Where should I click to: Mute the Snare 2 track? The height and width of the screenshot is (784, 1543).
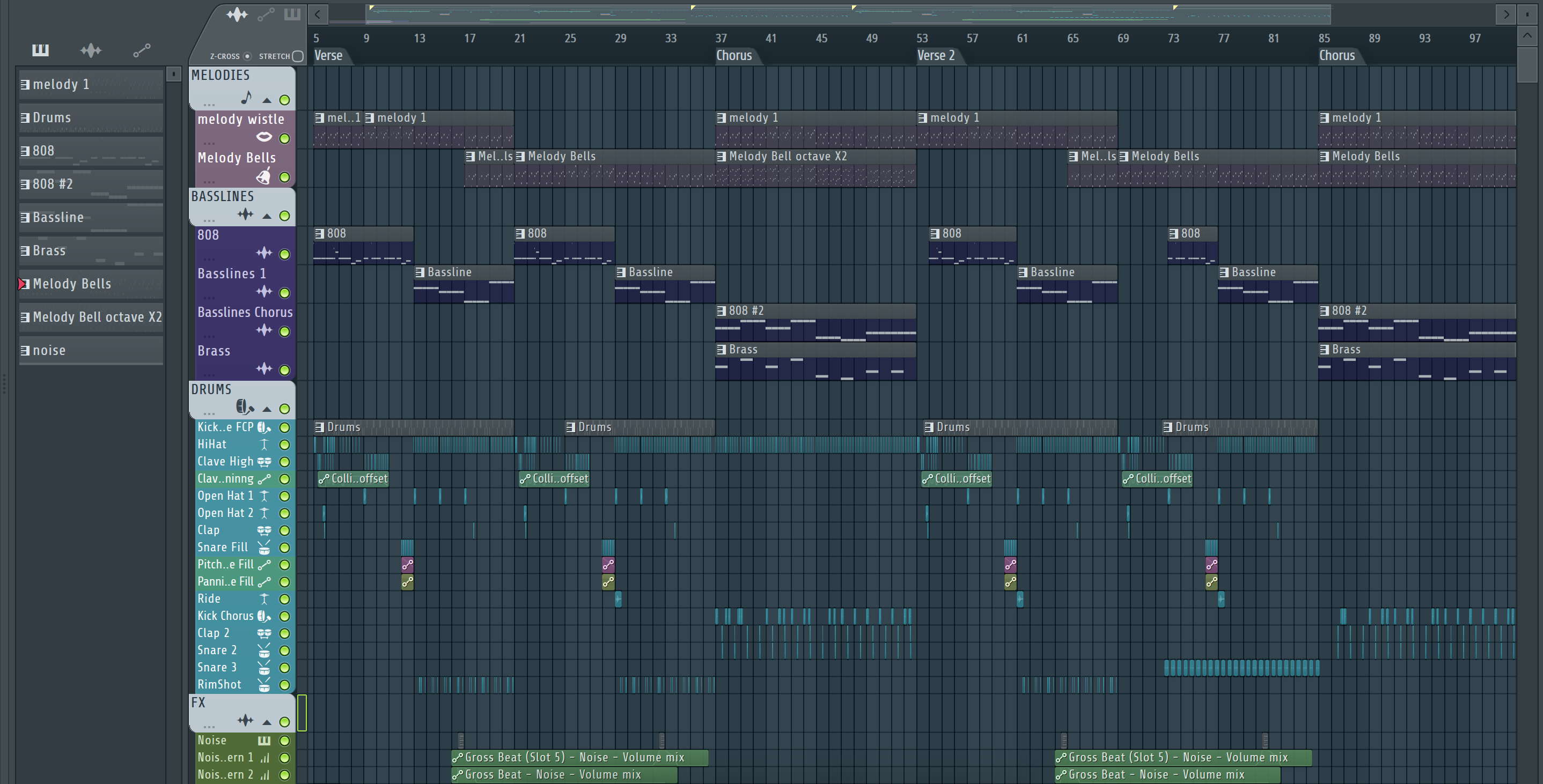285,650
